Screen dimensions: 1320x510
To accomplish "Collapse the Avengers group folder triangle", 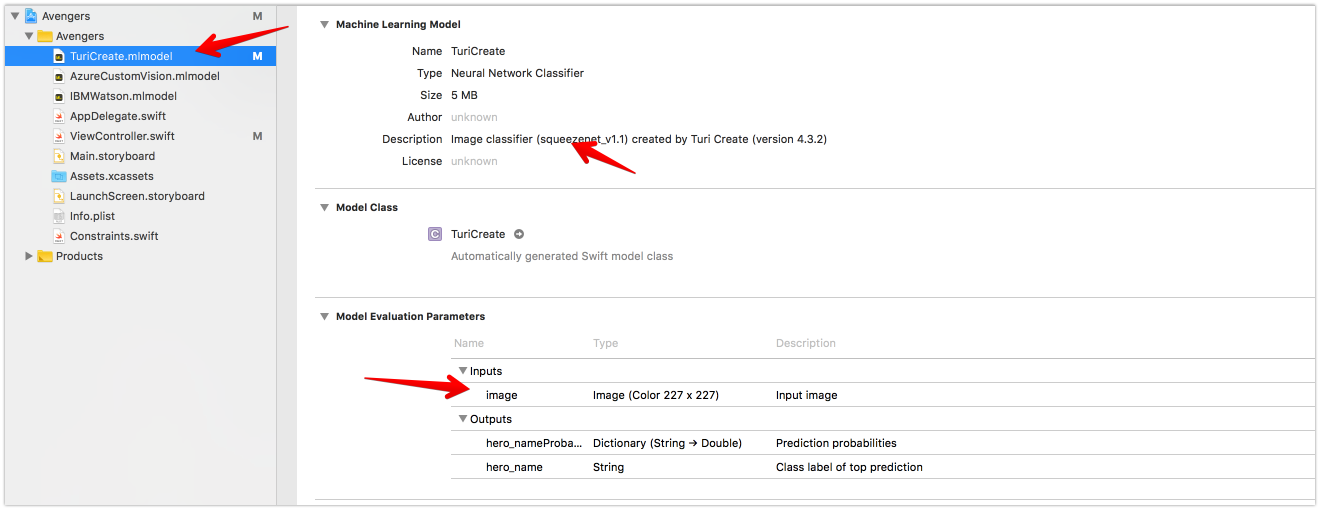I will 29,36.
